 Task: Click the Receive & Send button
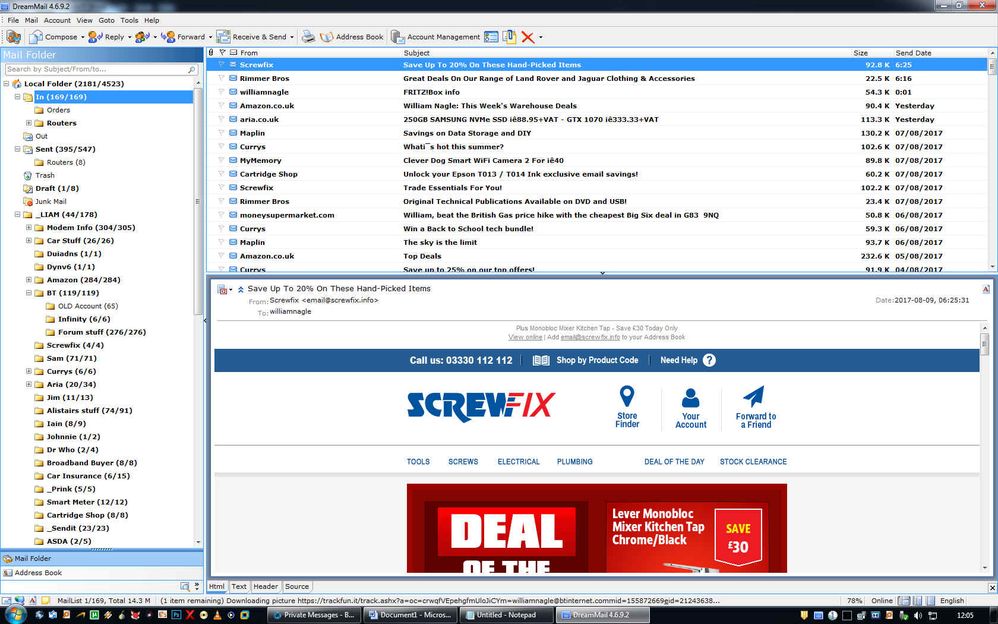(251, 37)
